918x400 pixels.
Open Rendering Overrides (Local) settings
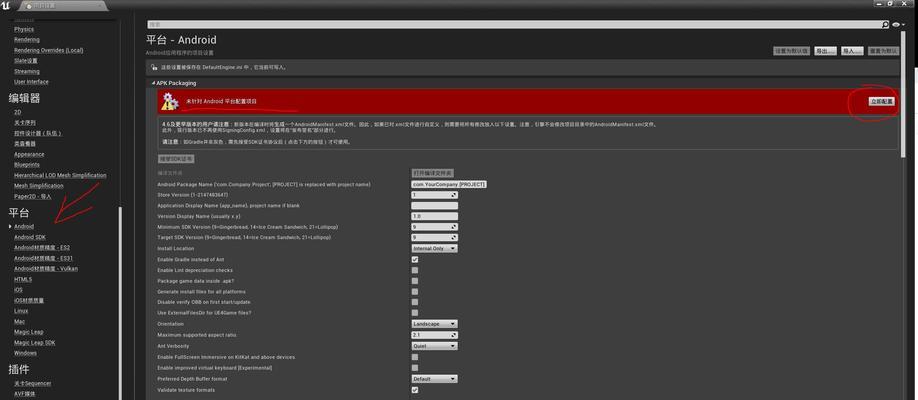coord(49,50)
